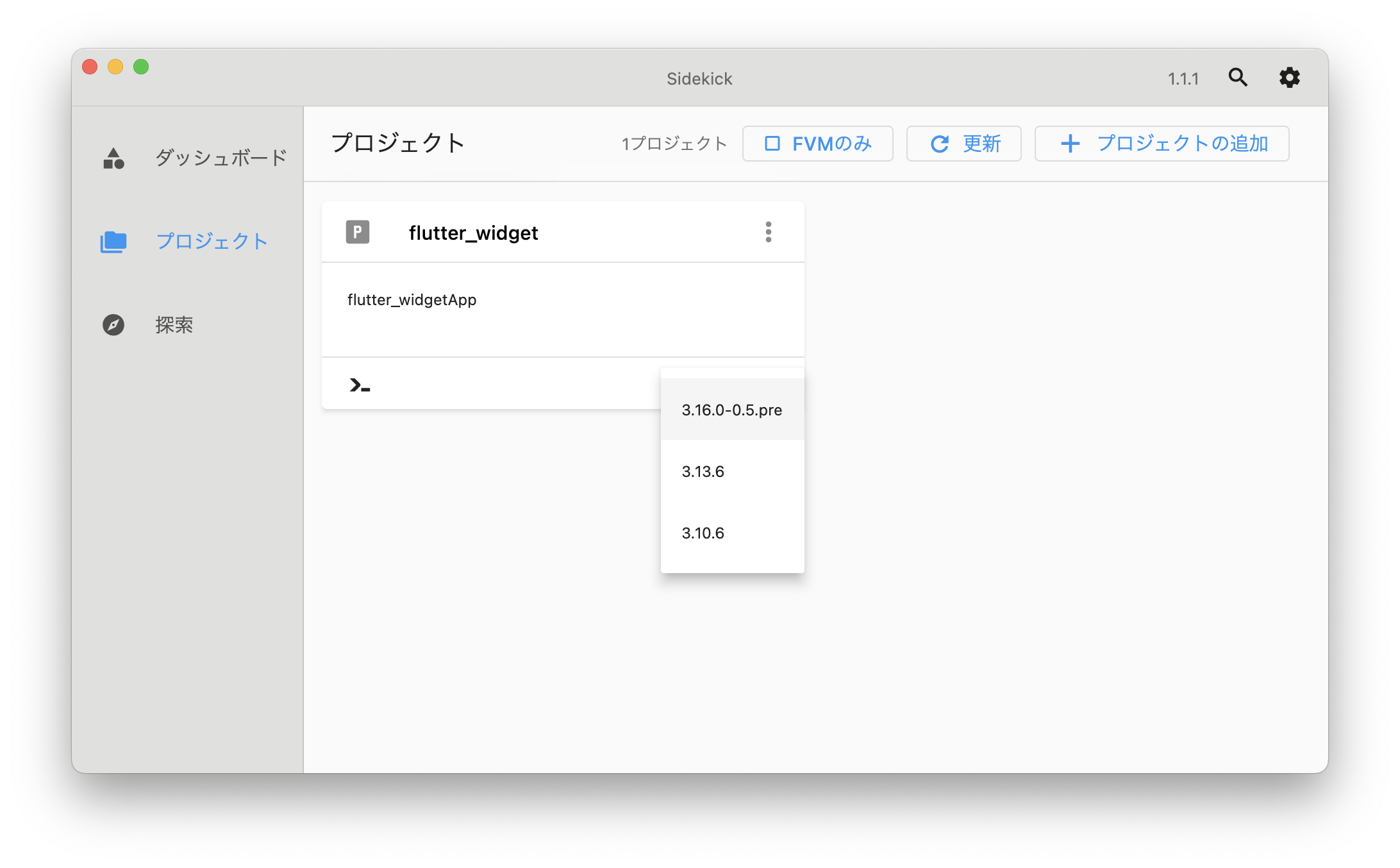
Task: Open the 探索 sidebar menu item
Action: 174,325
